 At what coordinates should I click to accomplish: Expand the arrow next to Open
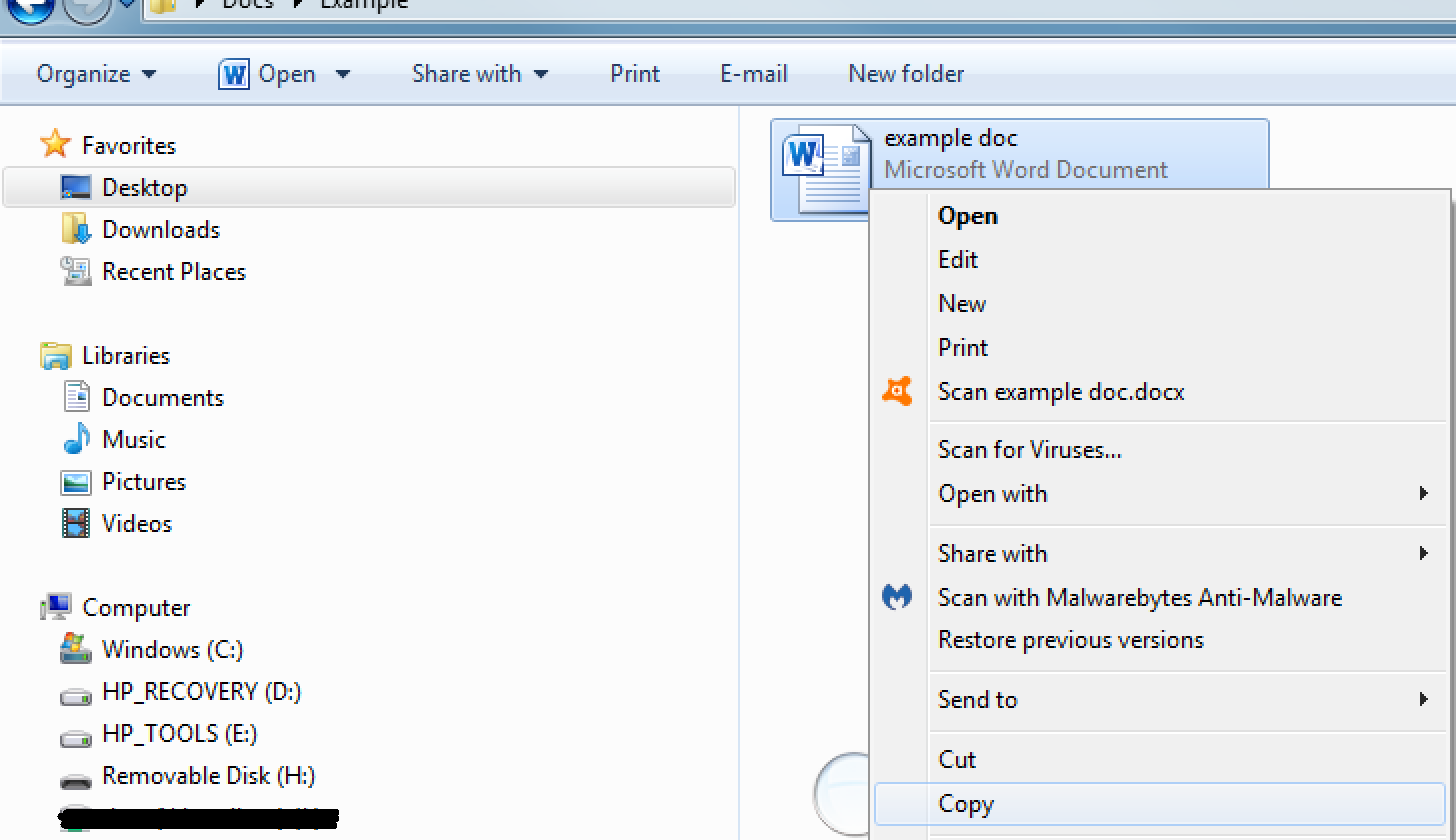click(x=343, y=74)
